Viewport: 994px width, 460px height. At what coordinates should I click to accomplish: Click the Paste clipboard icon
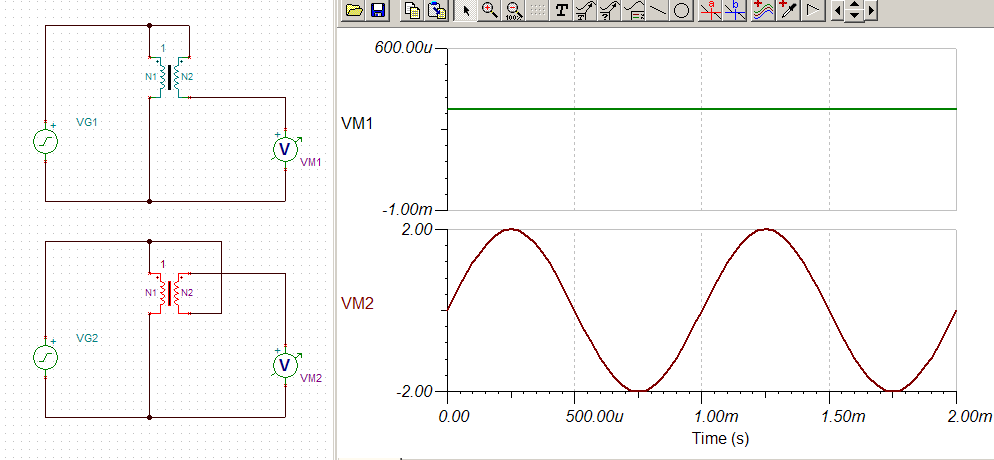pos(437,10)
